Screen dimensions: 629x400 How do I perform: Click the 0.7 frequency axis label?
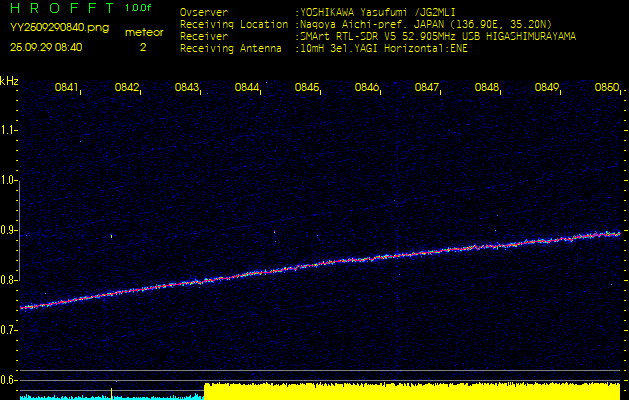click(10, 330)
